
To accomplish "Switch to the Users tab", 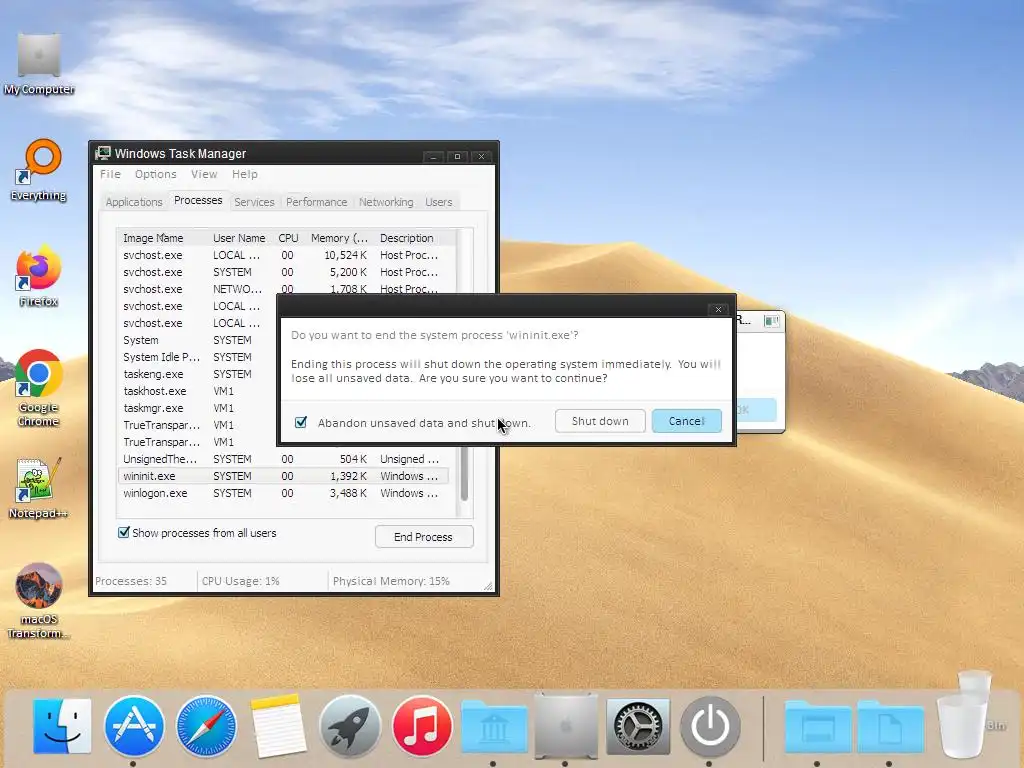I will [x=438, y=202].
